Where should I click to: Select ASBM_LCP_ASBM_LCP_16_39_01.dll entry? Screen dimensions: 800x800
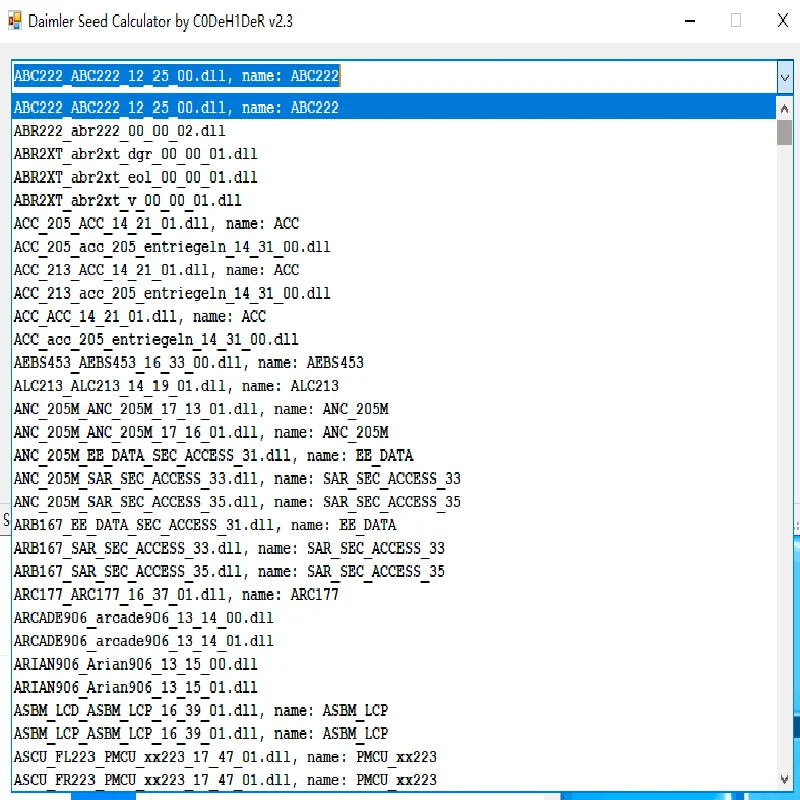click(x=393, y=734)
